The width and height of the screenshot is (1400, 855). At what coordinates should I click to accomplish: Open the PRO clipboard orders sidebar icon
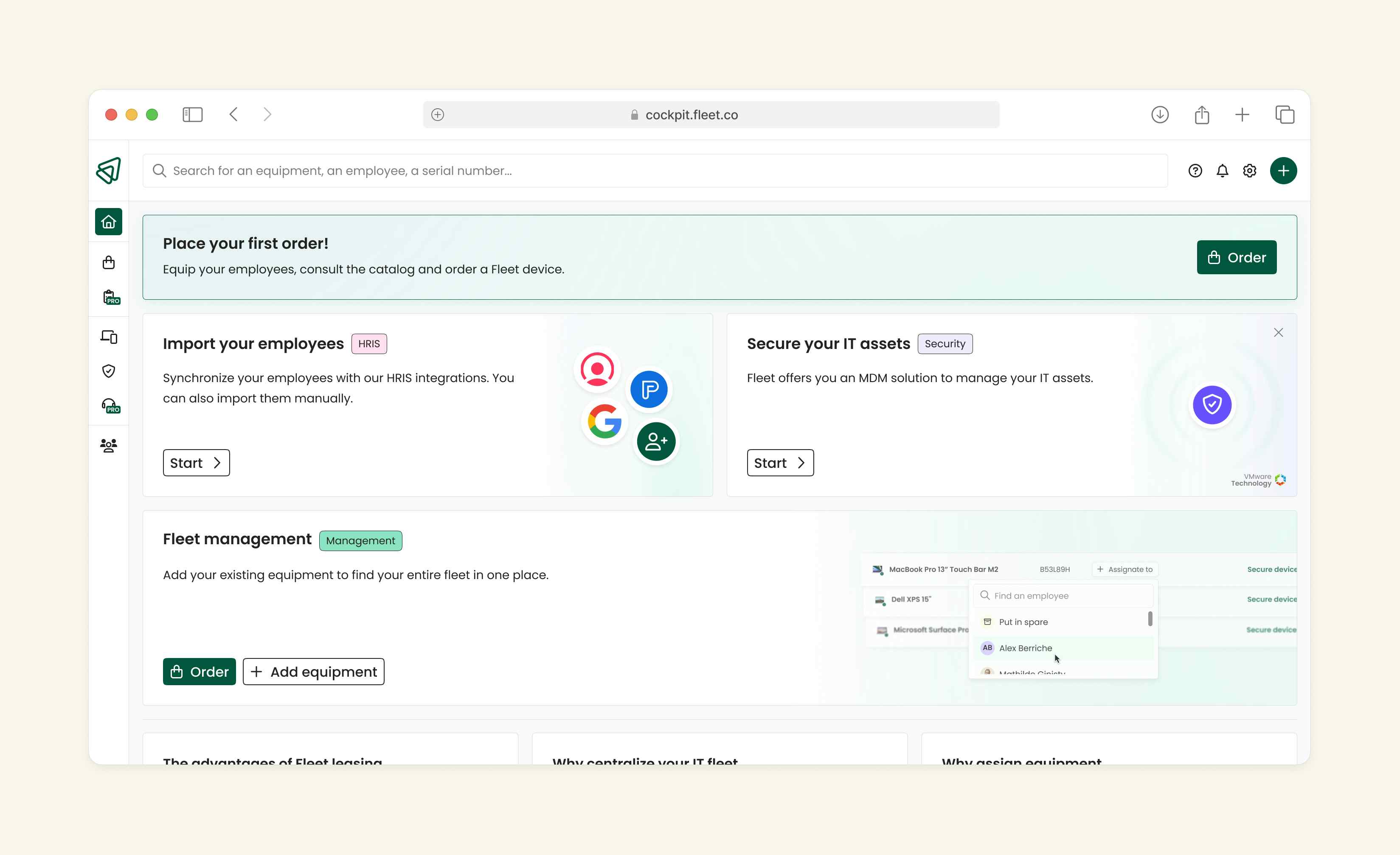110,297
